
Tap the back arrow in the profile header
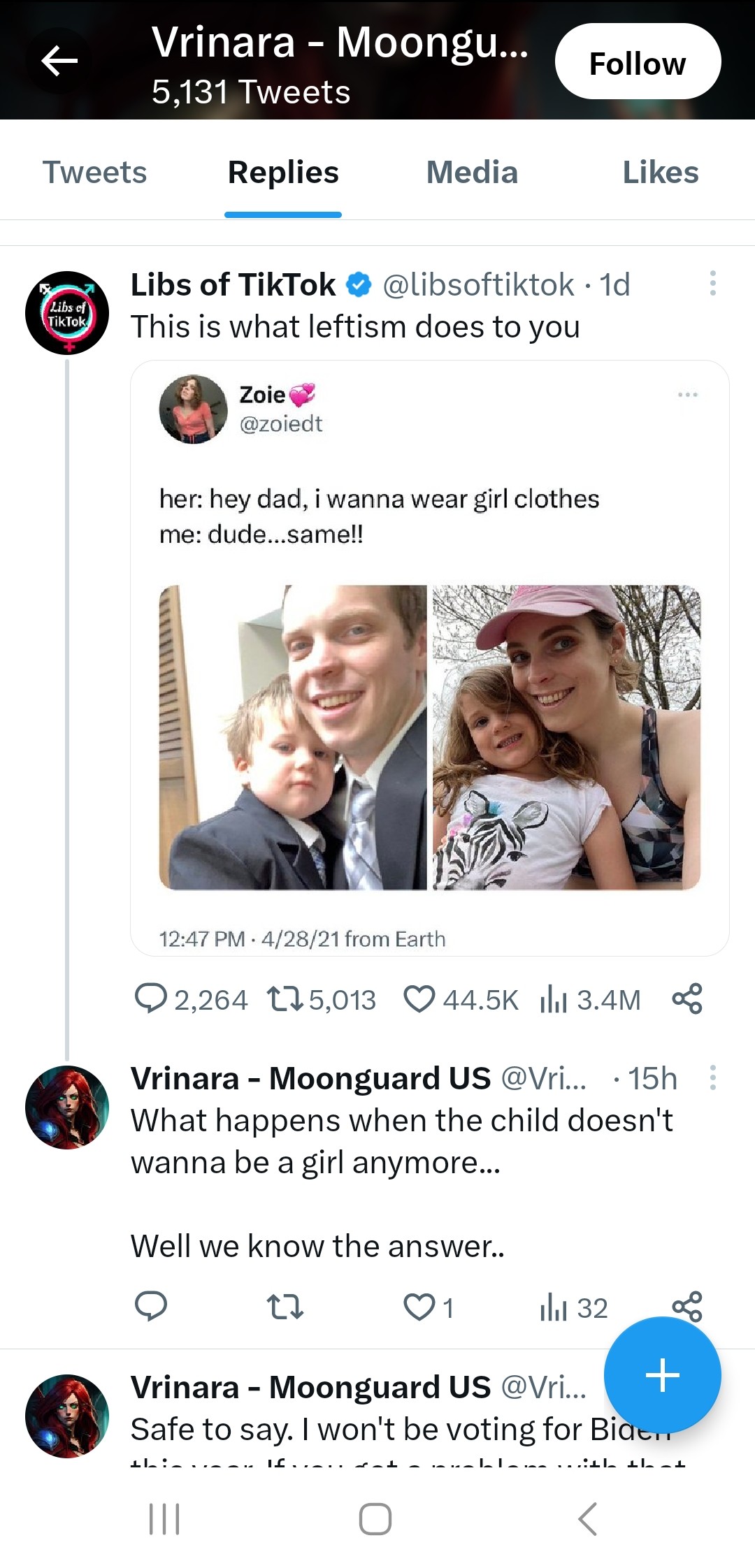(59, 61)
